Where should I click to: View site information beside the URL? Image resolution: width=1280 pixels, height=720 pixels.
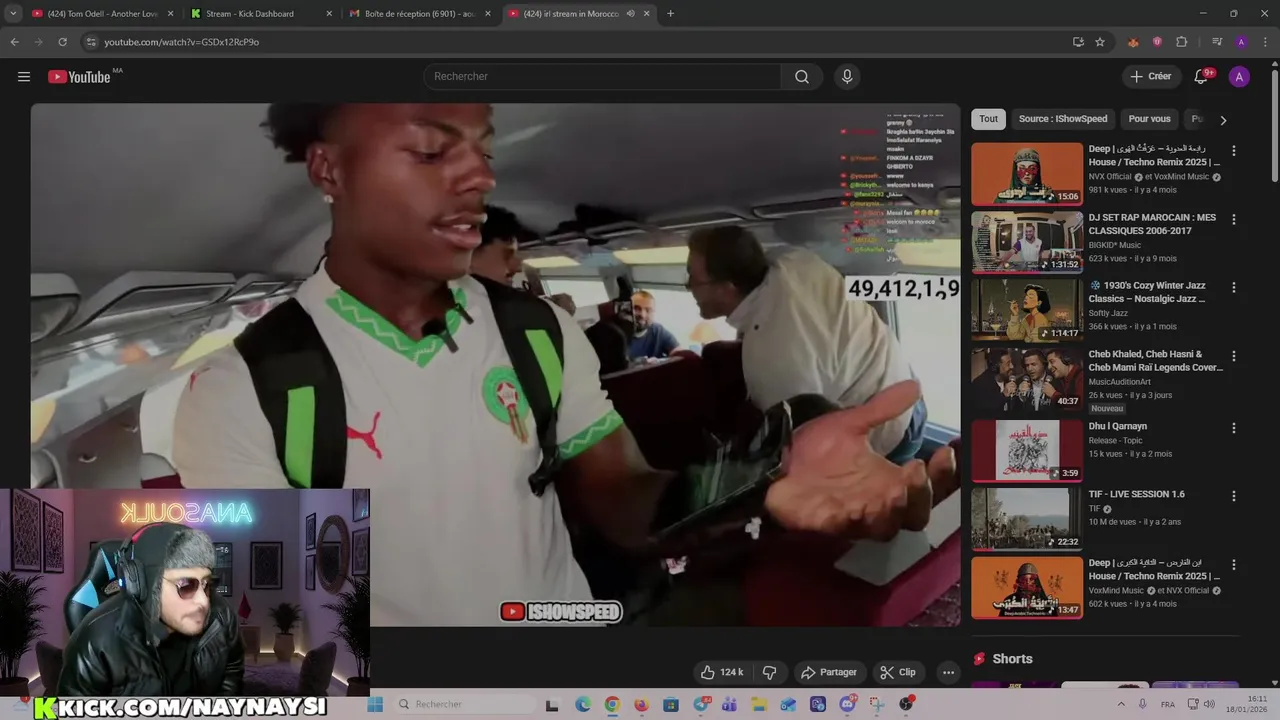point(91,42)
